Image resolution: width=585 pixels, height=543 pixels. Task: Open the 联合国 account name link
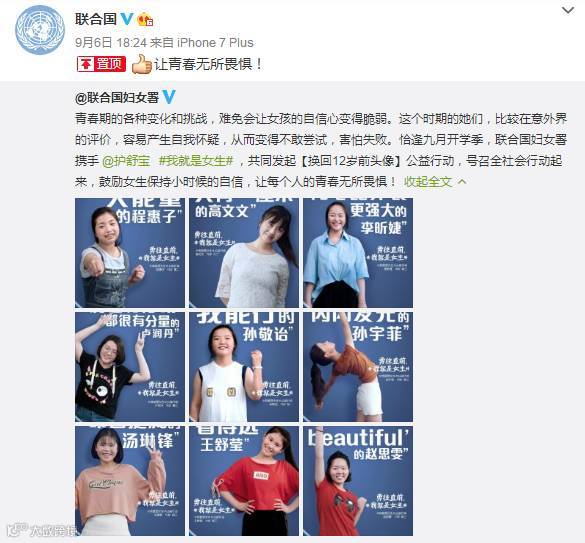tap(96, 19)
